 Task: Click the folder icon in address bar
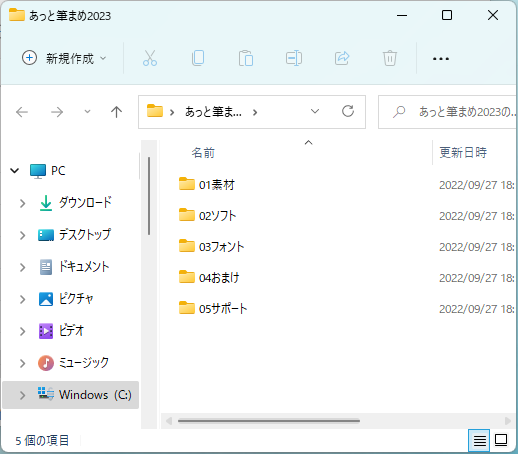155,111
